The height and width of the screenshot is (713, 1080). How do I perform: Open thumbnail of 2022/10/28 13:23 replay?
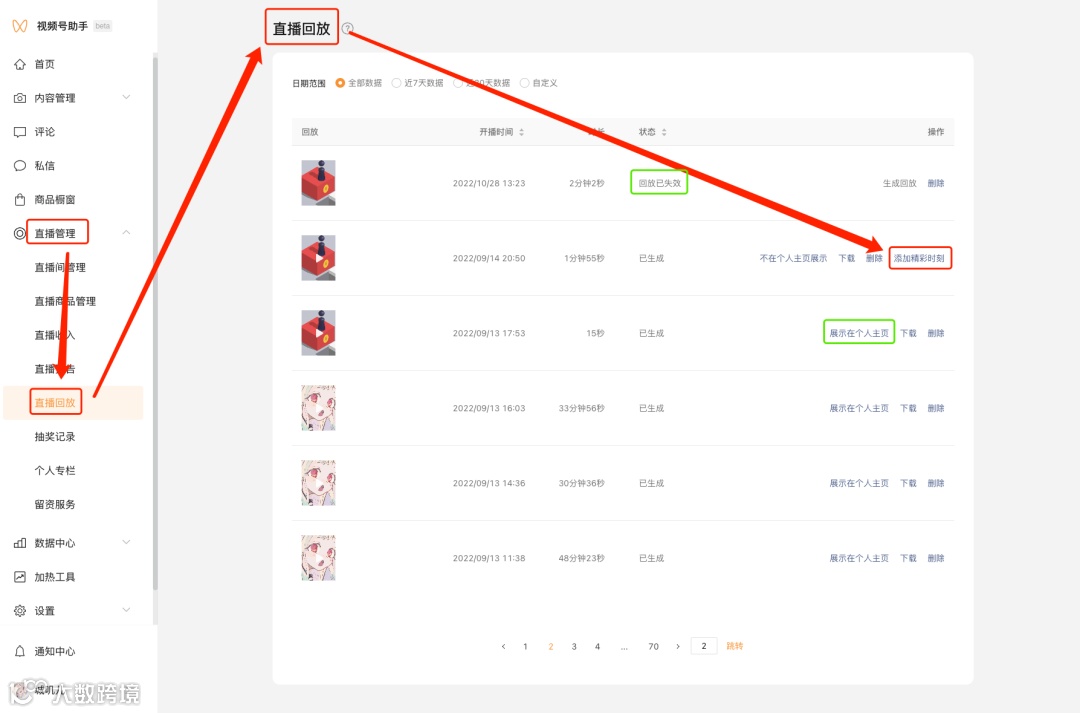click(318, 183)
